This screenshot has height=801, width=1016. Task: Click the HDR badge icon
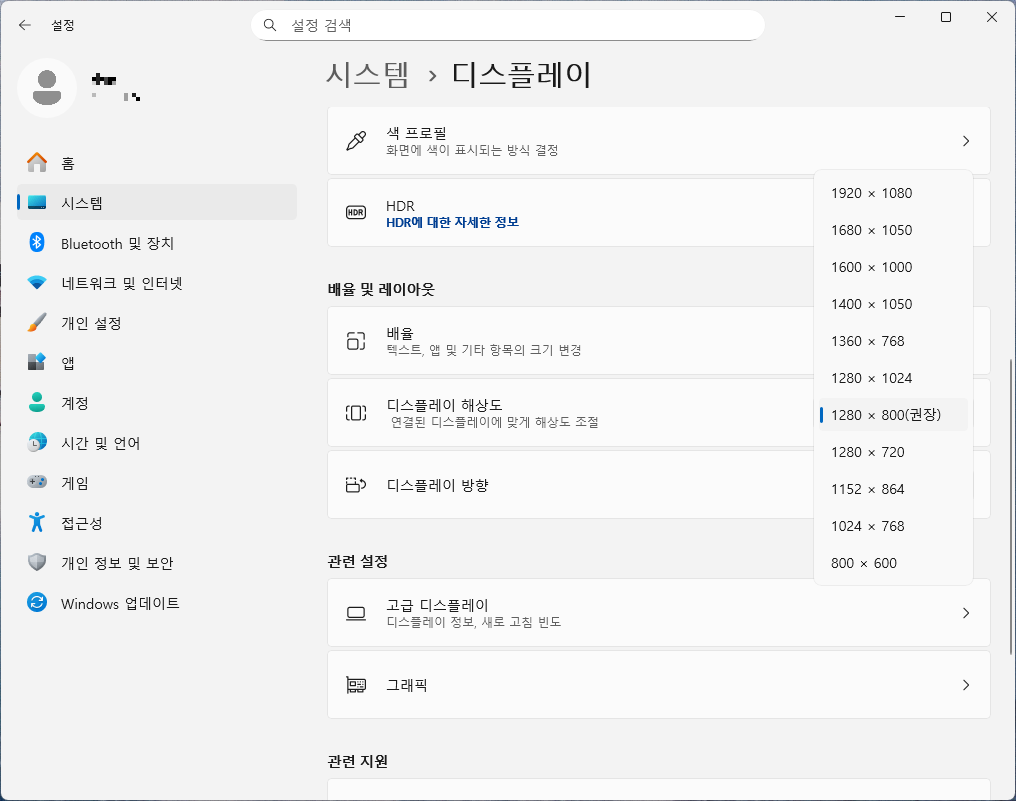click(x=356, y=213)
